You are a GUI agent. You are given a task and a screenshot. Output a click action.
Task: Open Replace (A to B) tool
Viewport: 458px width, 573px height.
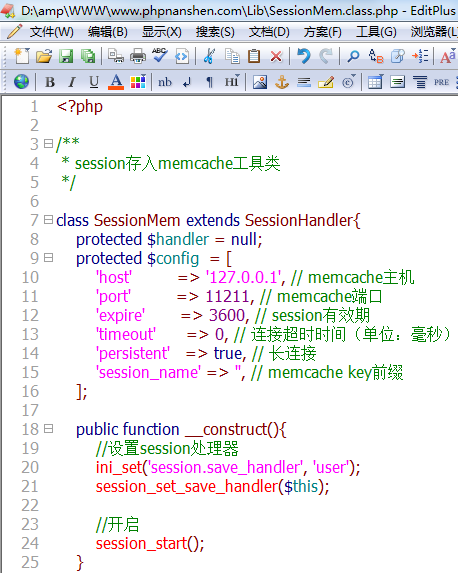(375, 56)
